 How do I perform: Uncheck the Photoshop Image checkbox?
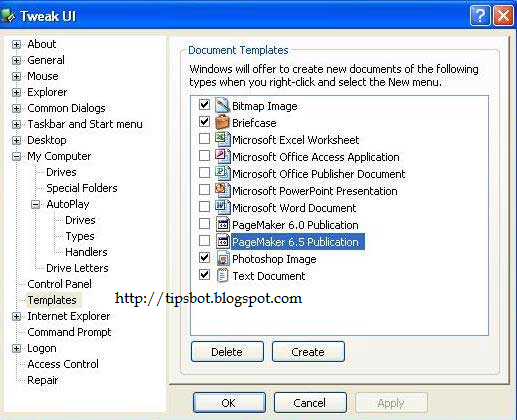click(x=204, y=257)
